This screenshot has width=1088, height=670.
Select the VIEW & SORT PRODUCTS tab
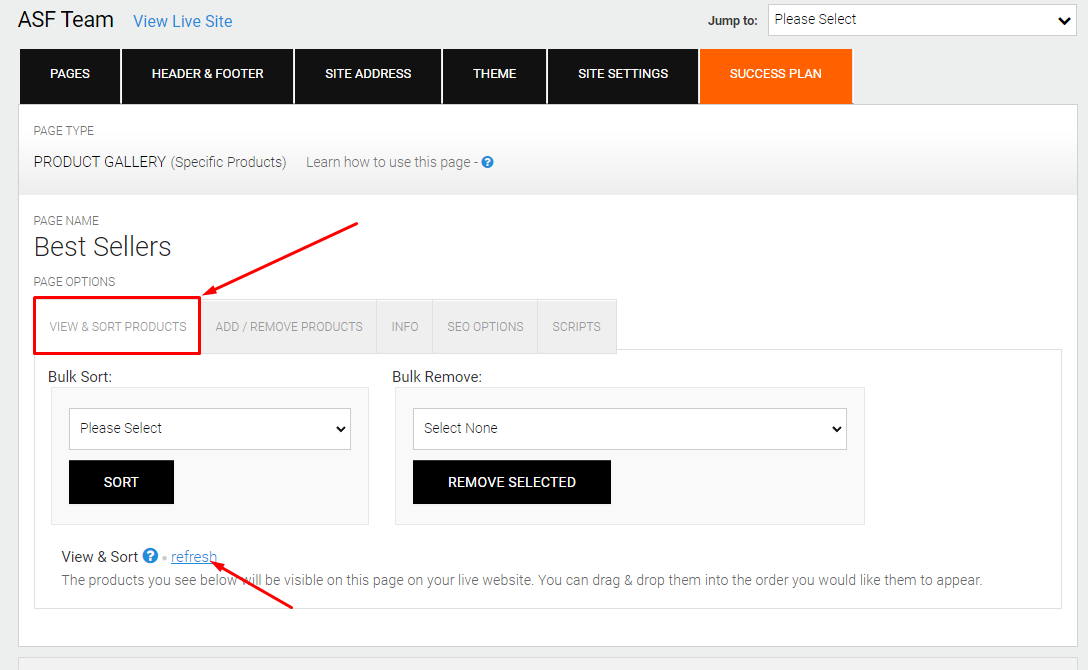[x=116, y=326]
